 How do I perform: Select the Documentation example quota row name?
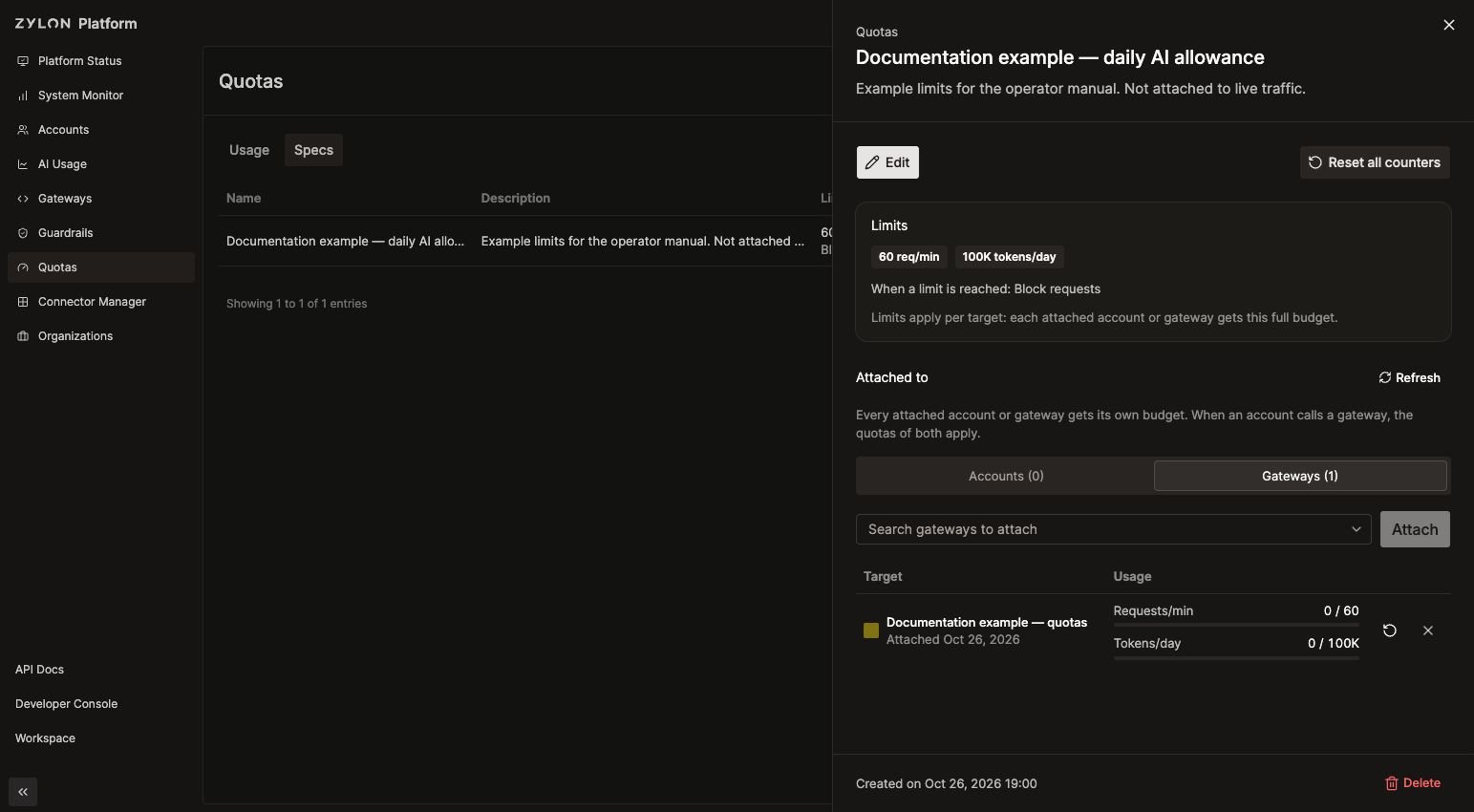pos(345,241)
